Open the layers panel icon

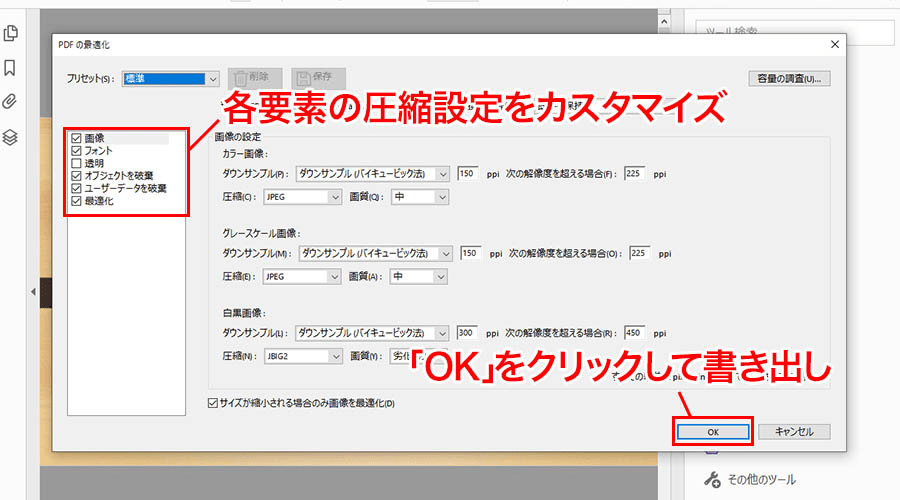point(10,137)
